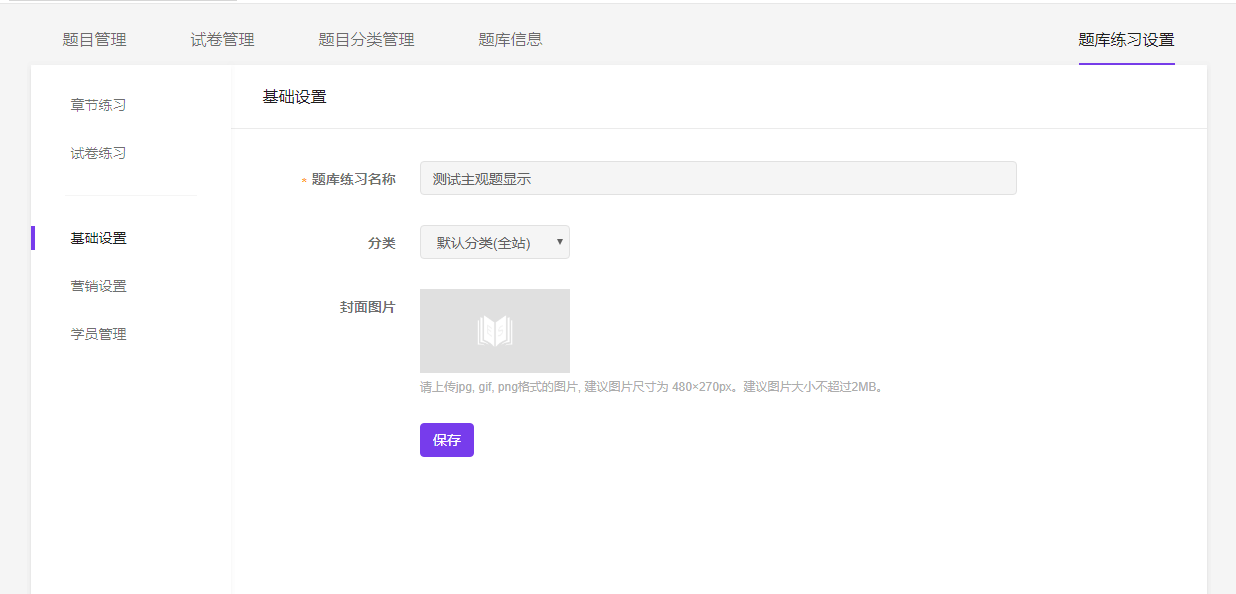Click the 题库练习名称 field label

(x=353, y=179)
